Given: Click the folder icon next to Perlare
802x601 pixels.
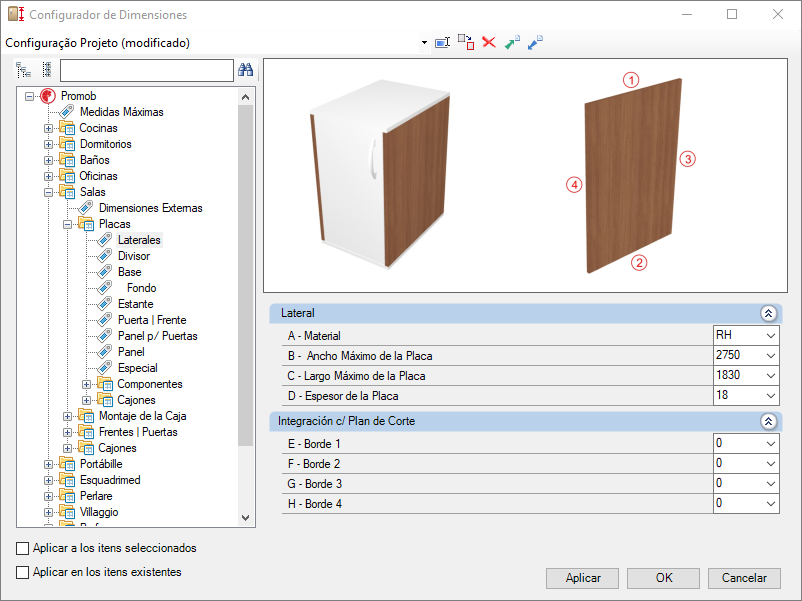Looking at the screenshot, I should click(67, 496).
